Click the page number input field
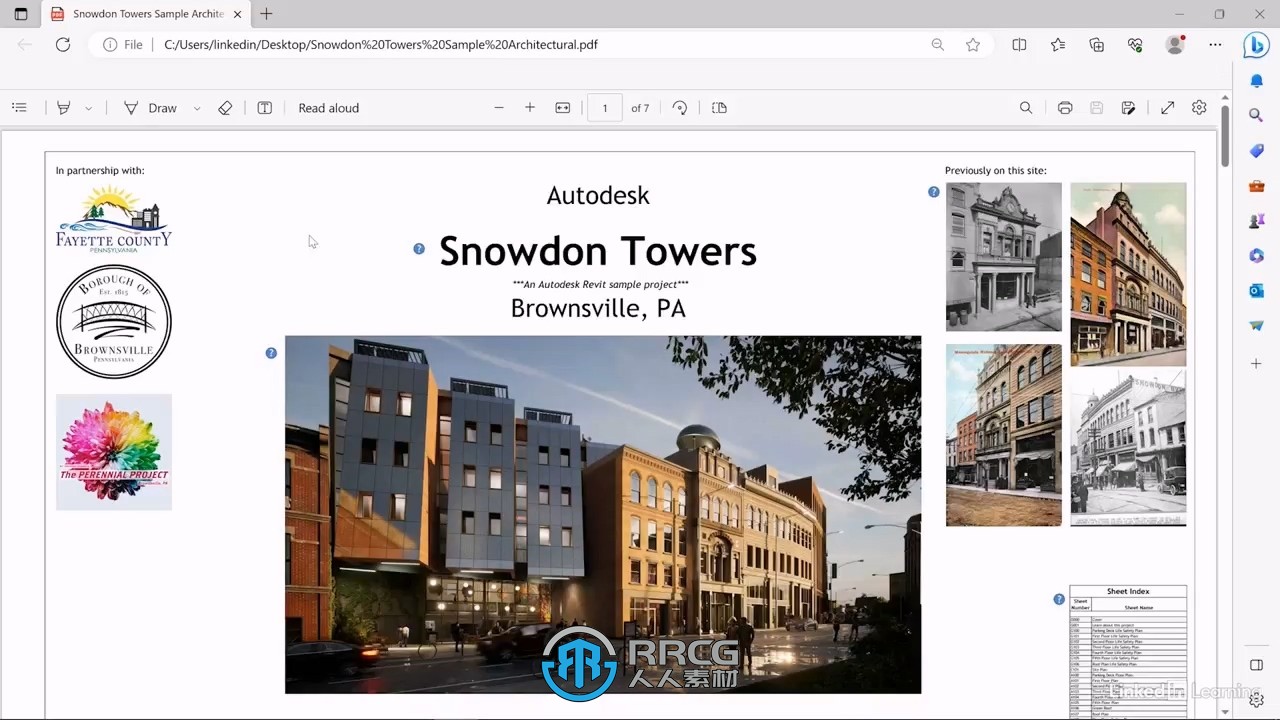This screenshot has width=1280, height=720. [605, 108]
